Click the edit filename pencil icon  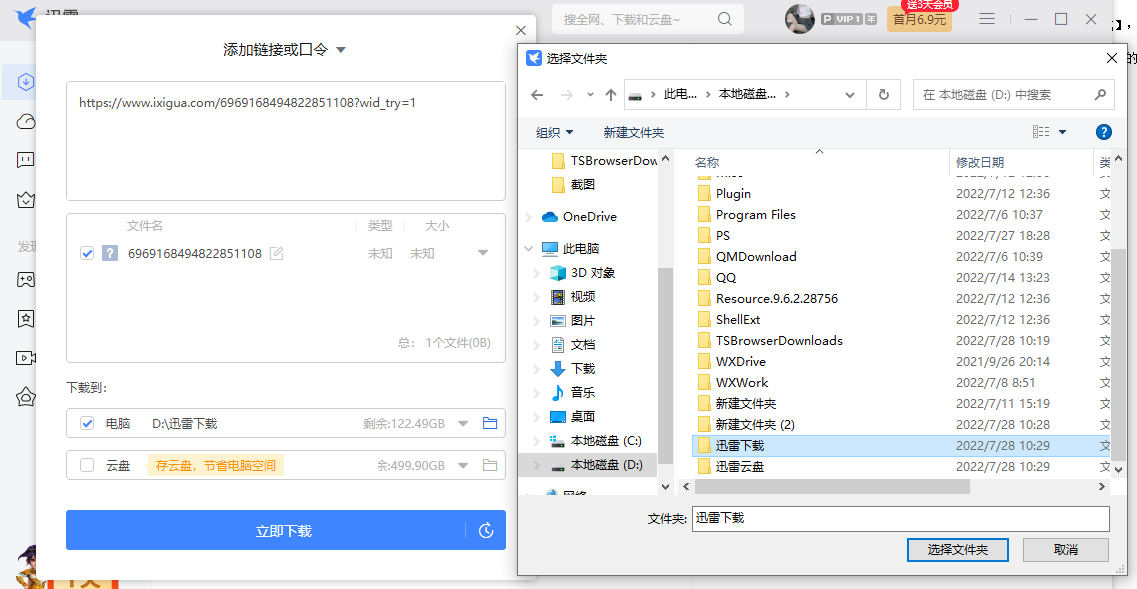pyautogui.click(x=277, y=254)
